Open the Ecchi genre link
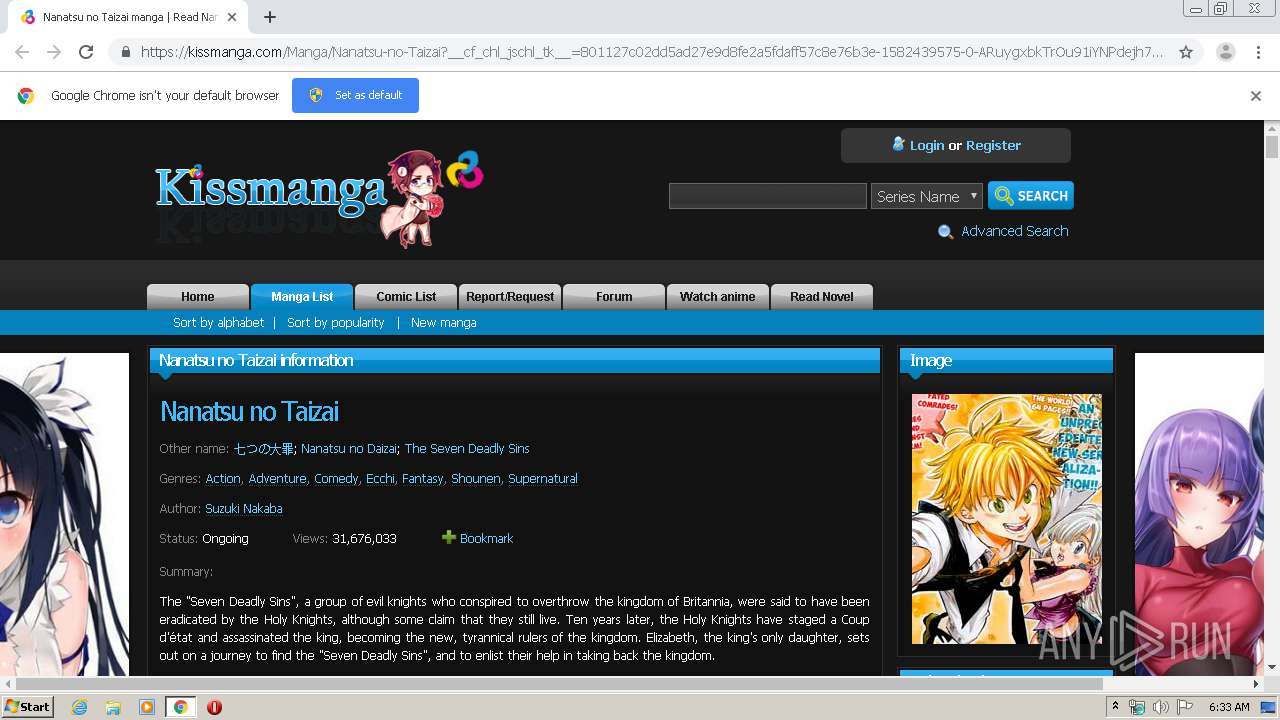Image resolution: width=1280 pixels, height=720 pixels. (x=380, y=478)
